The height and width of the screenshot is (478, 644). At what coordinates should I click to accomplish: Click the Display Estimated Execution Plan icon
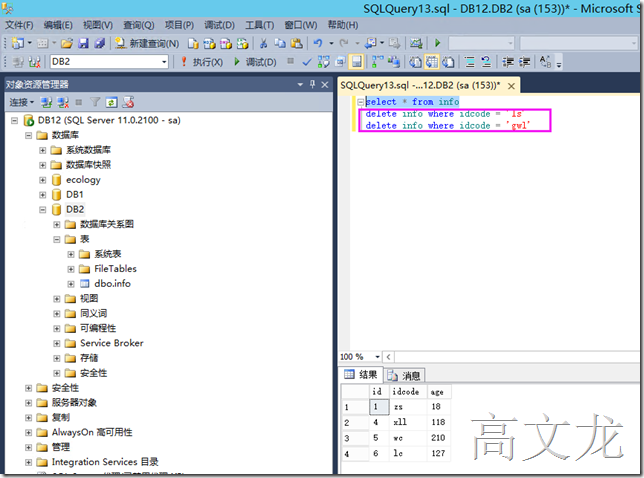tap(324, 62)
